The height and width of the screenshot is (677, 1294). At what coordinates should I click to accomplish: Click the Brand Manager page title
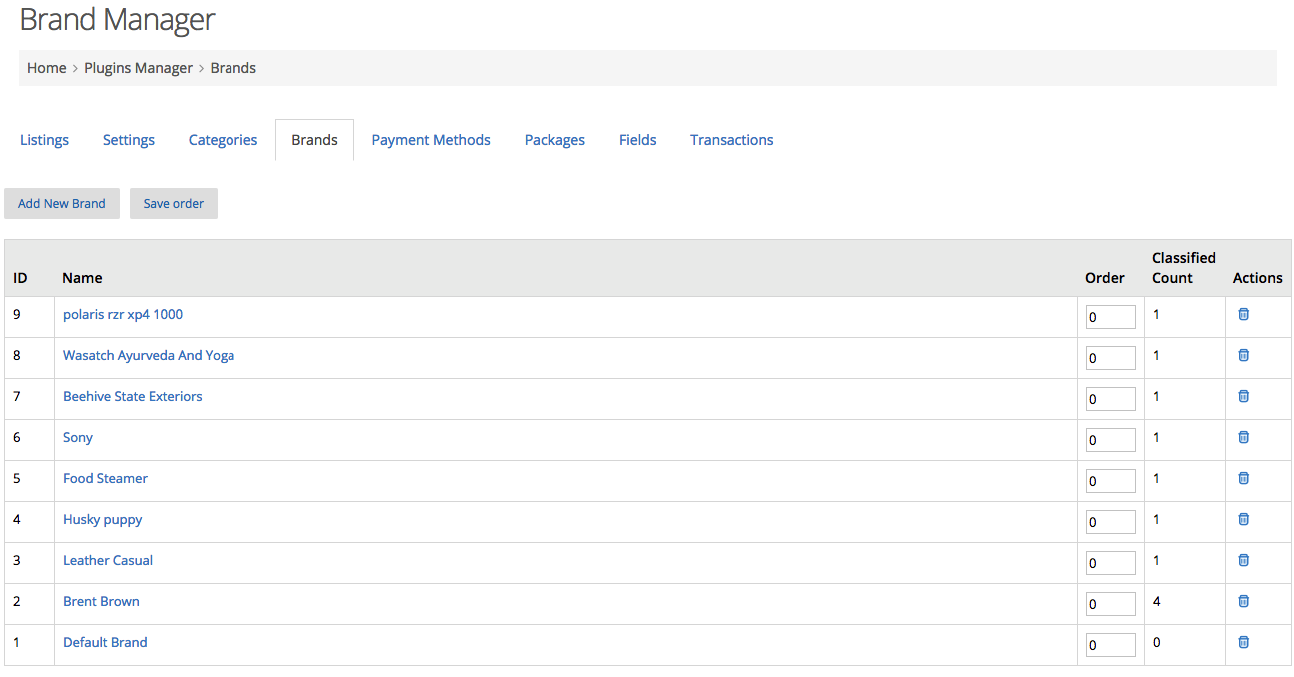pyautogui.click(x=118, y=19)
